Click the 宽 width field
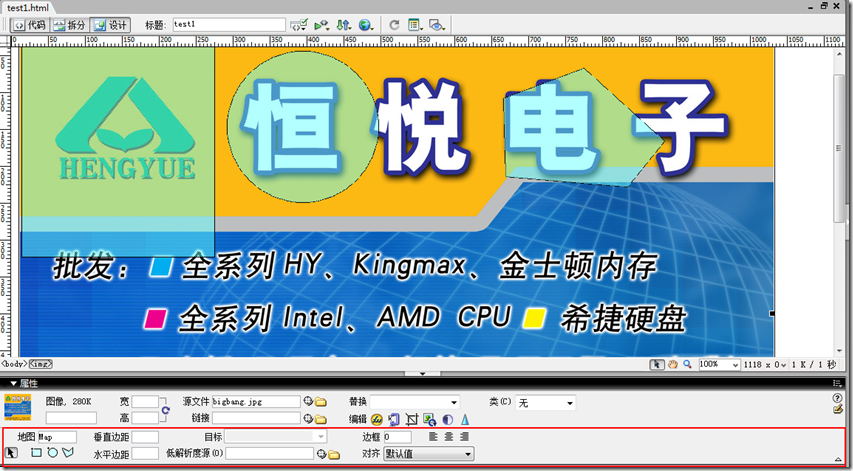 (145, 402)
